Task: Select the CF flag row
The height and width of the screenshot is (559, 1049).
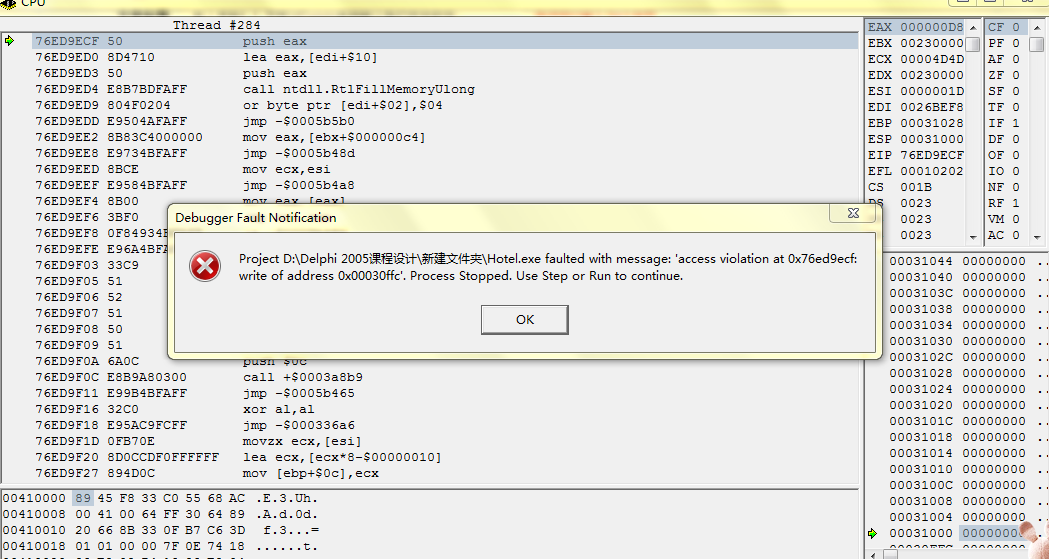Action: (1006, 27)
